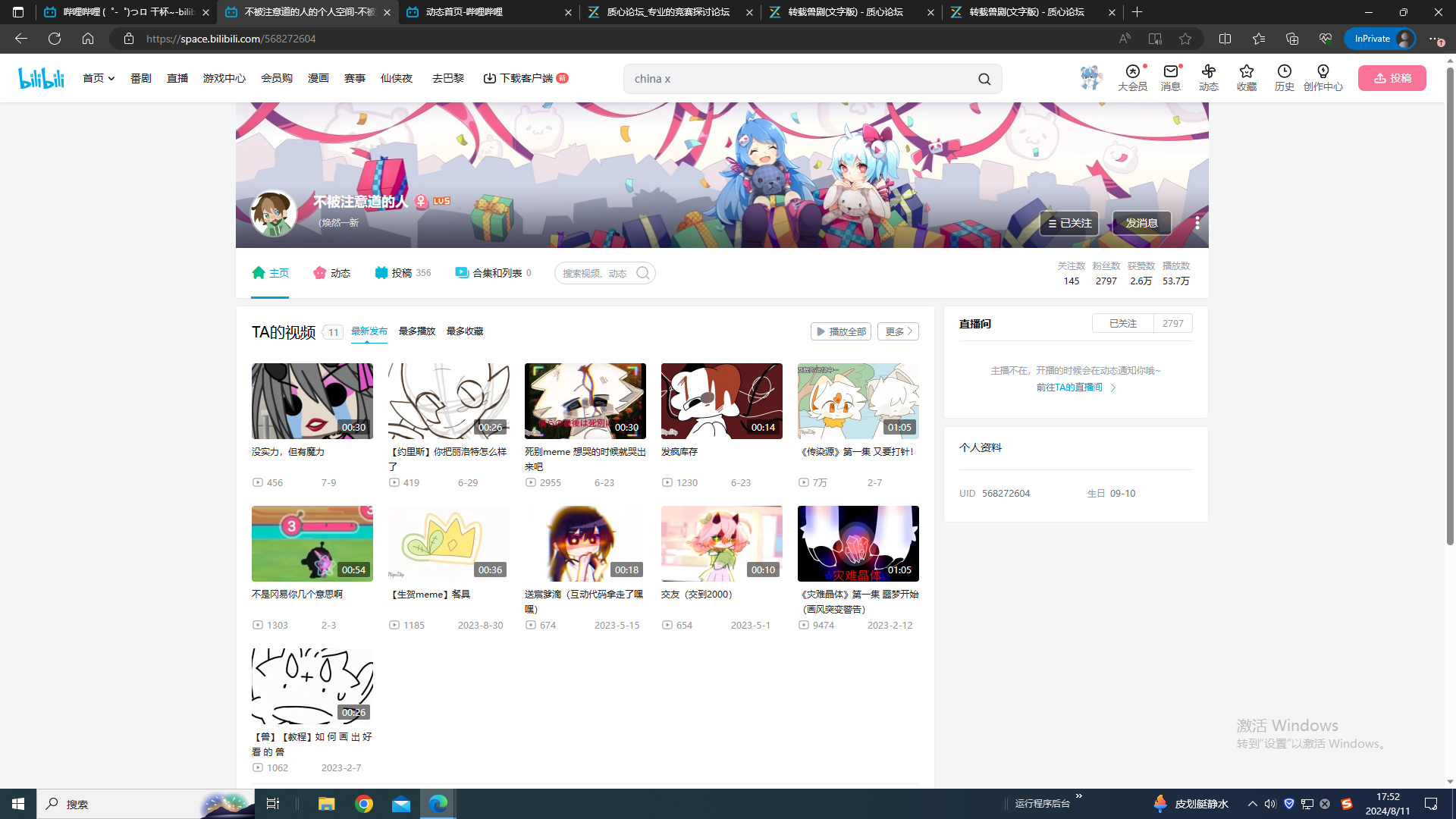Open the 【生贺meme】餐具 video title
The image size is (1456, 819).
click(x=429, y=595)
